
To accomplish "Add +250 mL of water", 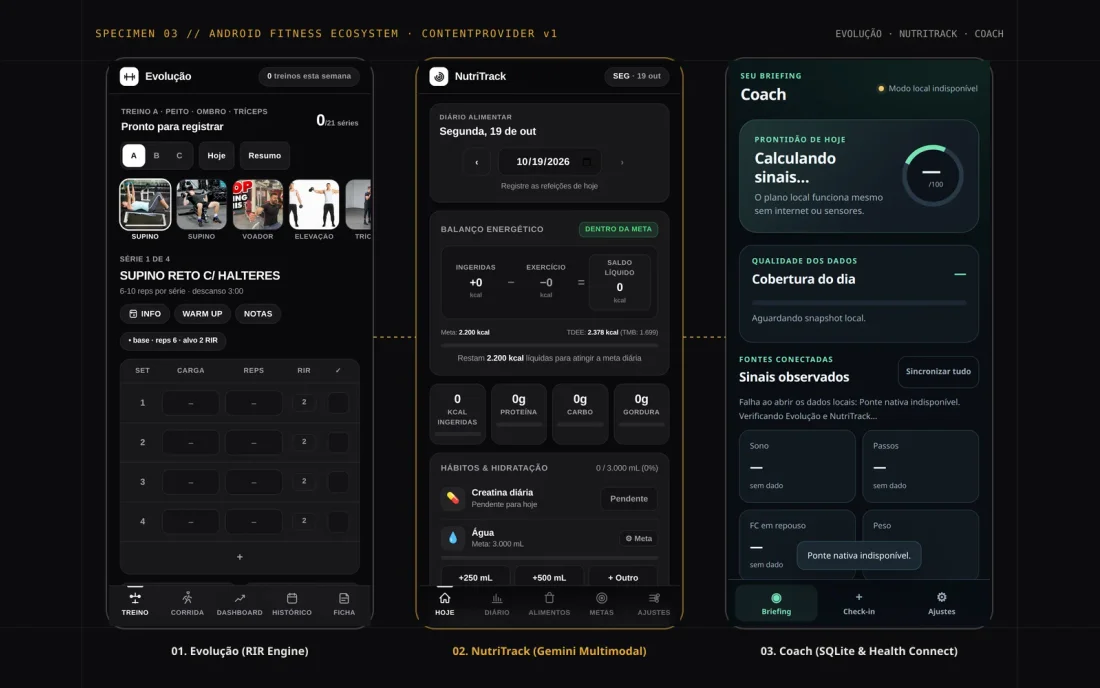I will (x=475, y=576).
